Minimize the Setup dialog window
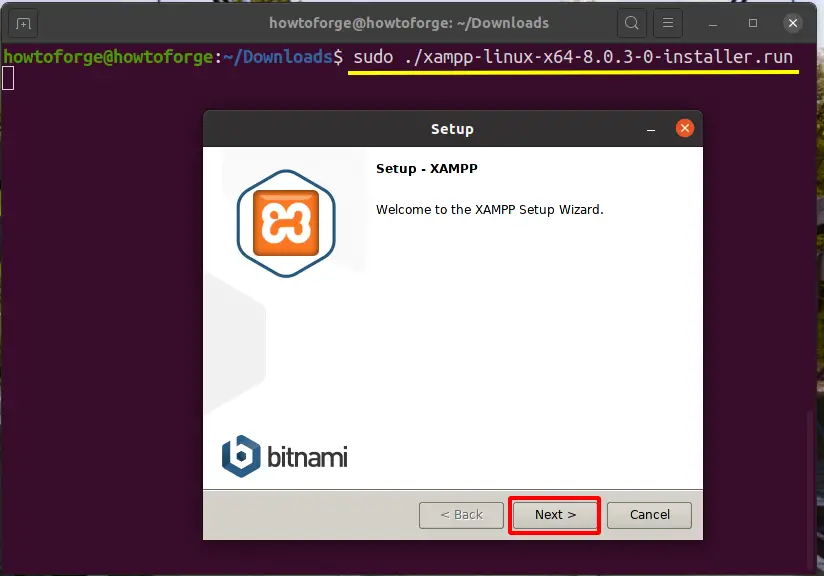This screenshot has width=824, height=576. tap(652, 129)
